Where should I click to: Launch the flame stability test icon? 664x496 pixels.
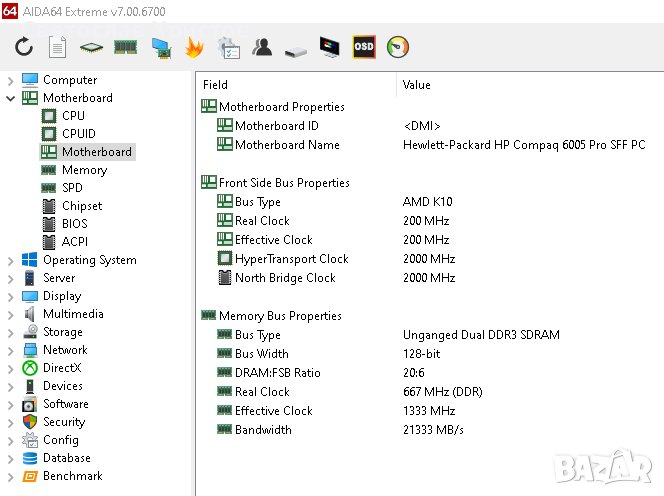194,47
